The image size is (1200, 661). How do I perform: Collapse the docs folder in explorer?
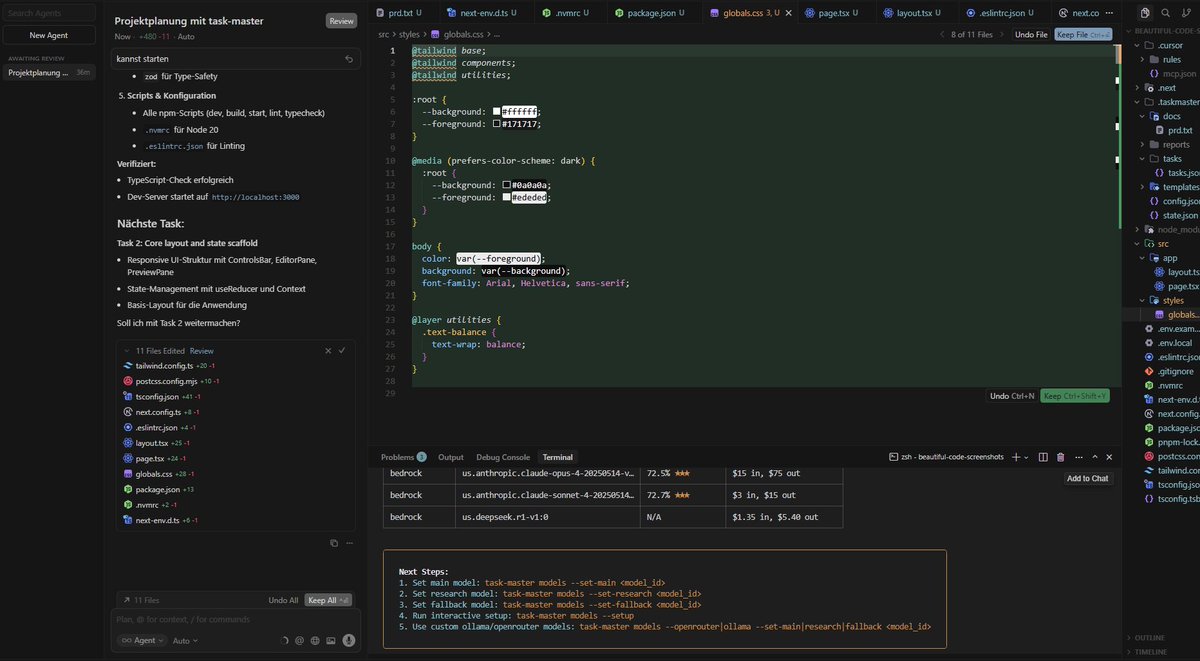click(x=1142, y=116)
